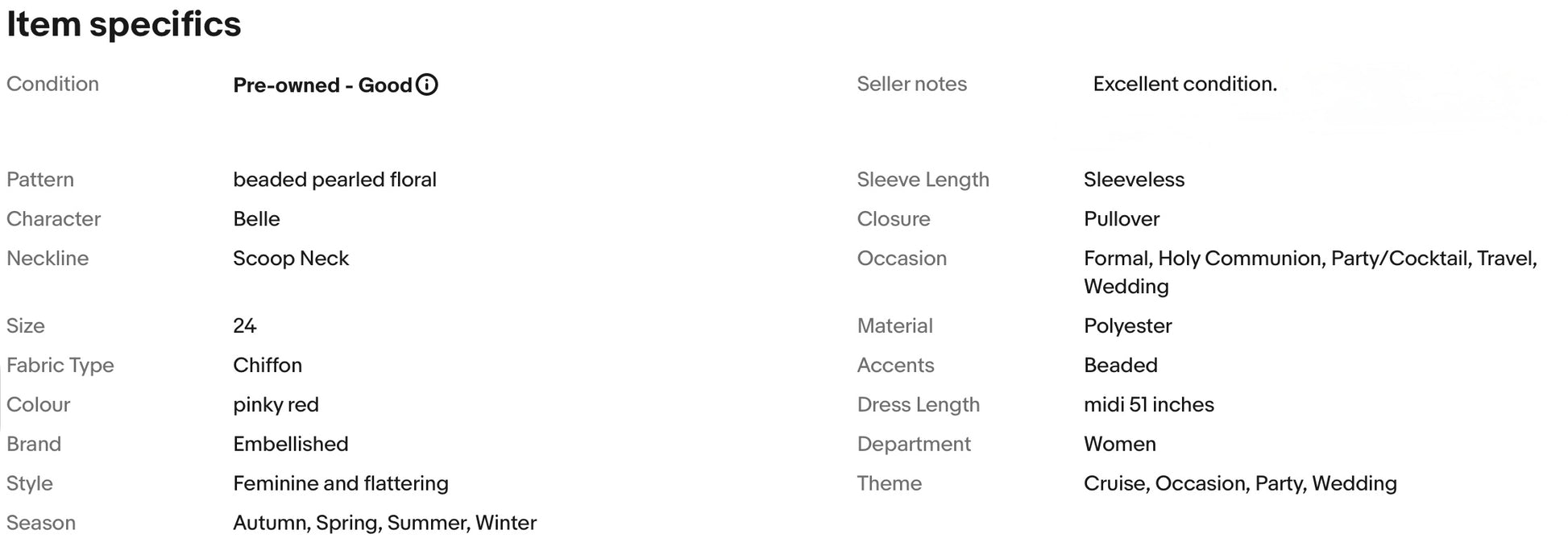Click the Autumn, Spring, Summer, Winter season value

384,524
